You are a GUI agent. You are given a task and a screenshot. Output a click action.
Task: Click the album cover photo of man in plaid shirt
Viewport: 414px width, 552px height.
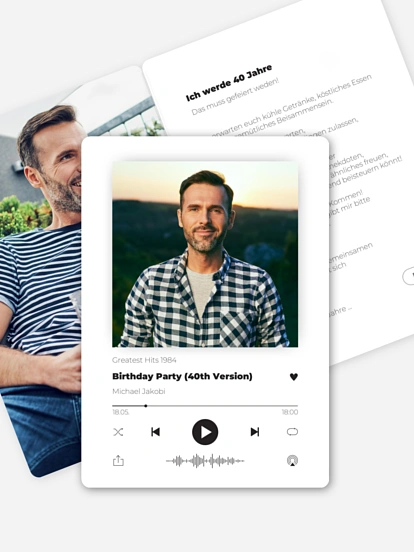pyautogui.click(x=205, y=254)
